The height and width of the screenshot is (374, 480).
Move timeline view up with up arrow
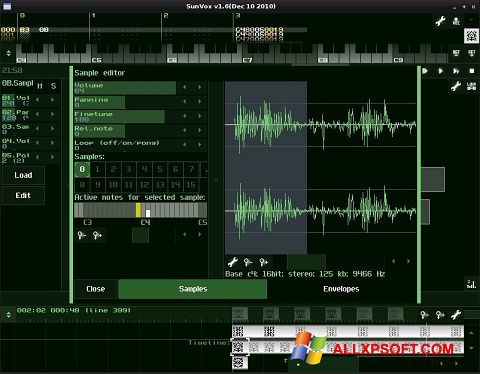[471, 332]
